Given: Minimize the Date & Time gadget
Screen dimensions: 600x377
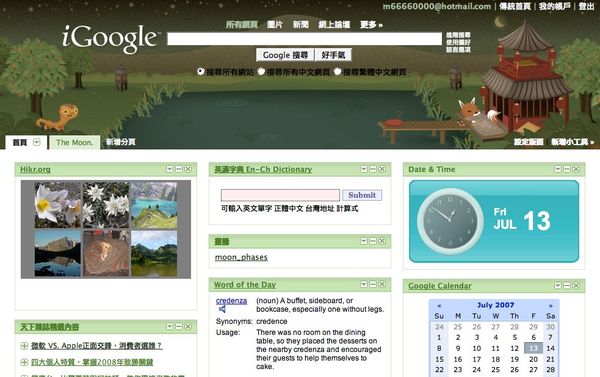Looking at the screenshot, I should 567,169.
